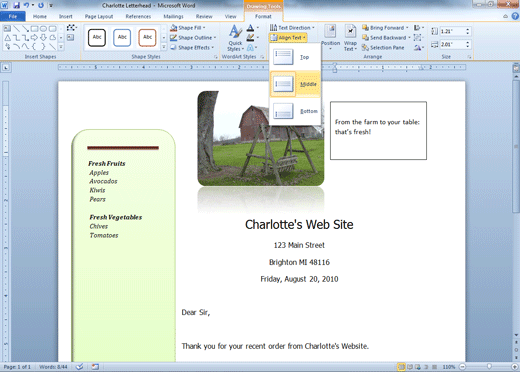The image size is (520, 372).
Task: Switch to Print Layout view button
Action: (x=402, y=367)
